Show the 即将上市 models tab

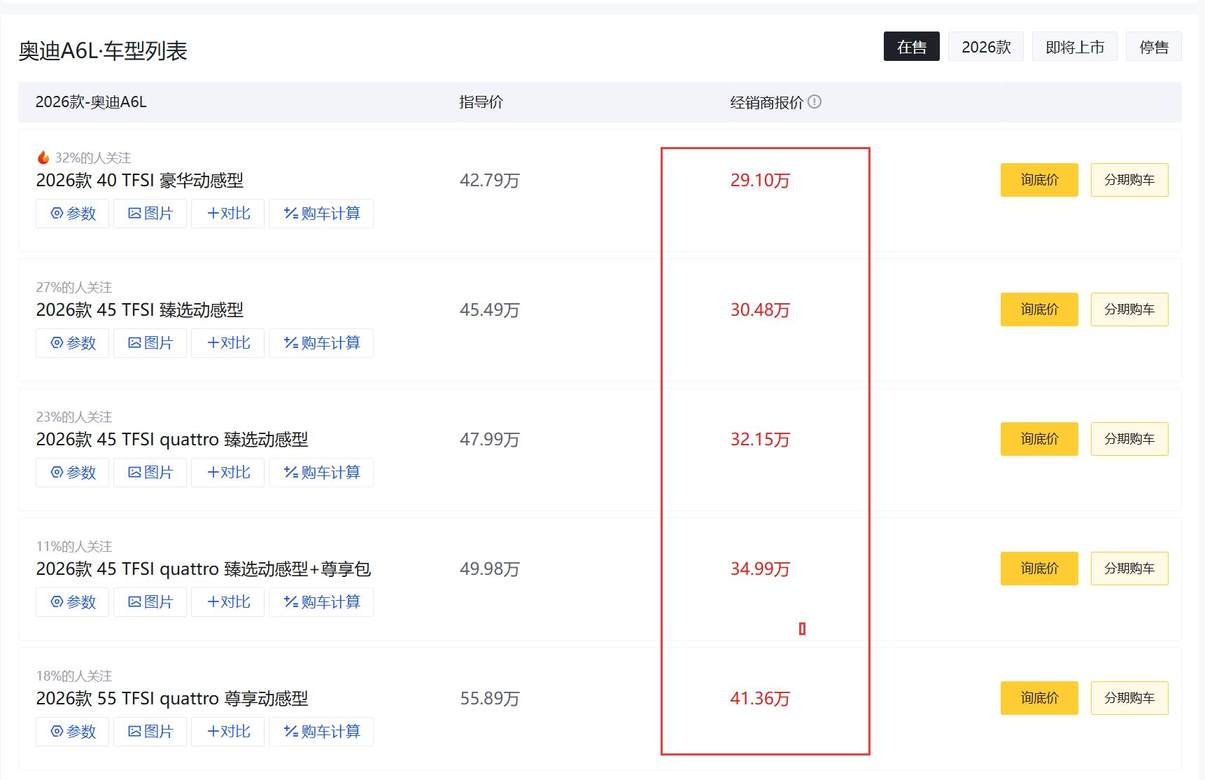[1075, 47]
